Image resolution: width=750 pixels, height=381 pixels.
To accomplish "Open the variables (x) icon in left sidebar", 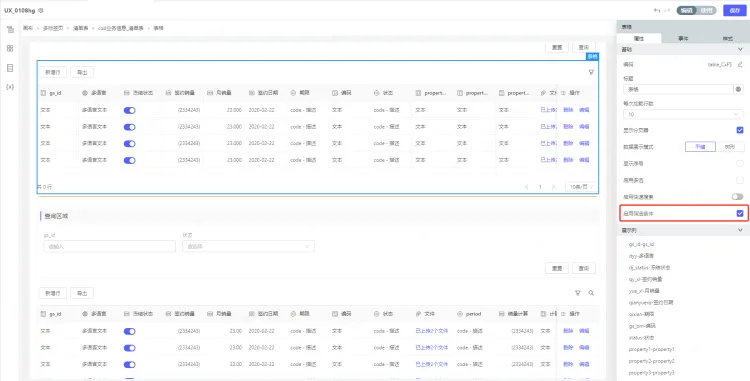I will 10,87.
